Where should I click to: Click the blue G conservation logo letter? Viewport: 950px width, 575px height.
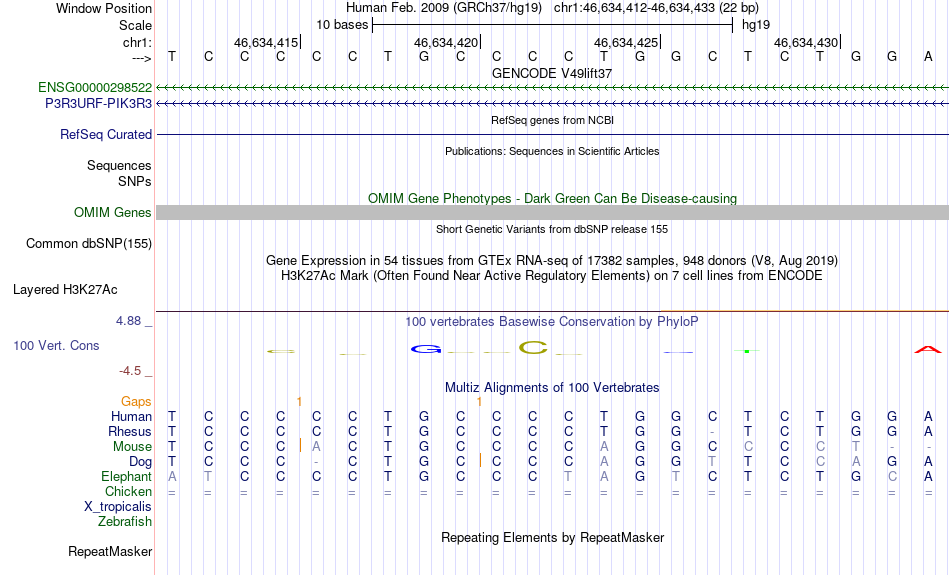[425, 349]
